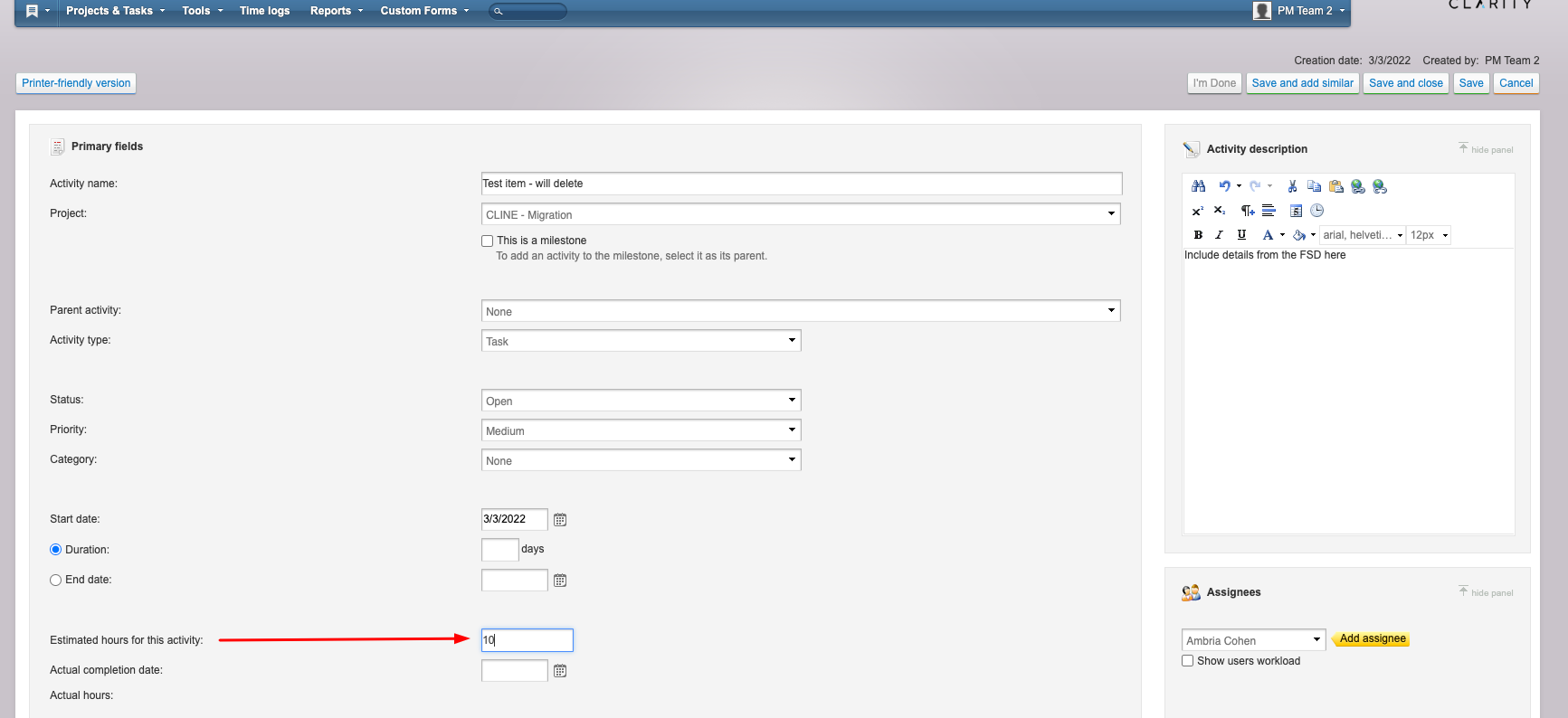
Task: Click the Find and Replace binoculars icon
Action: pyautogui.click(x=1198, y=186)
